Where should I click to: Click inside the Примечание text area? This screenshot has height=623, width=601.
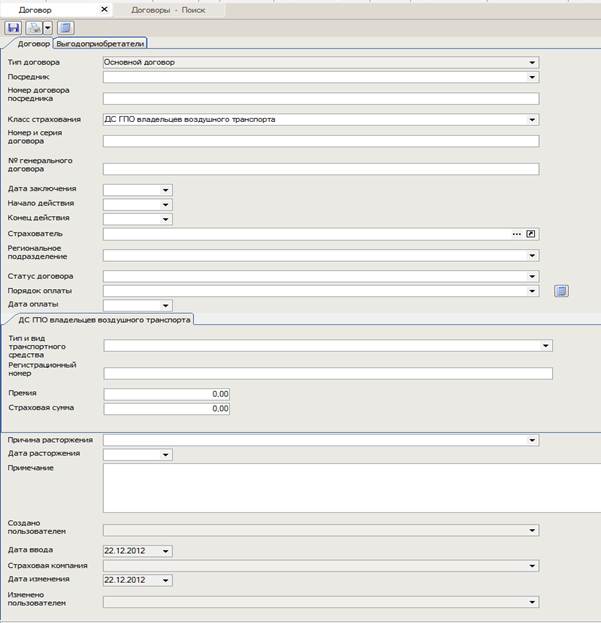(x=320, y=486)
